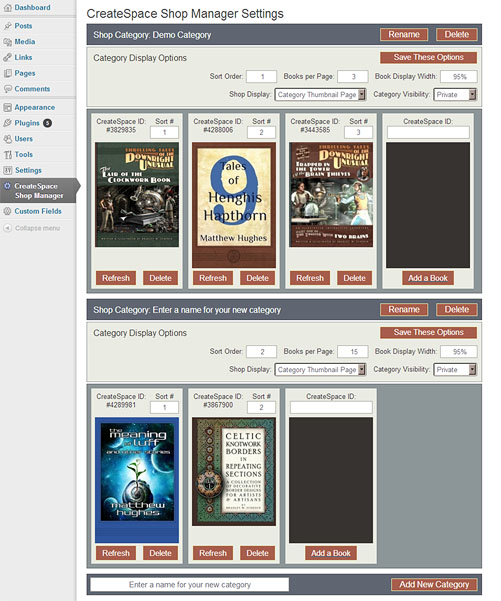Click the Appearance icon
The width and height of the screenshot is (501, 601).
click(7, 107)
